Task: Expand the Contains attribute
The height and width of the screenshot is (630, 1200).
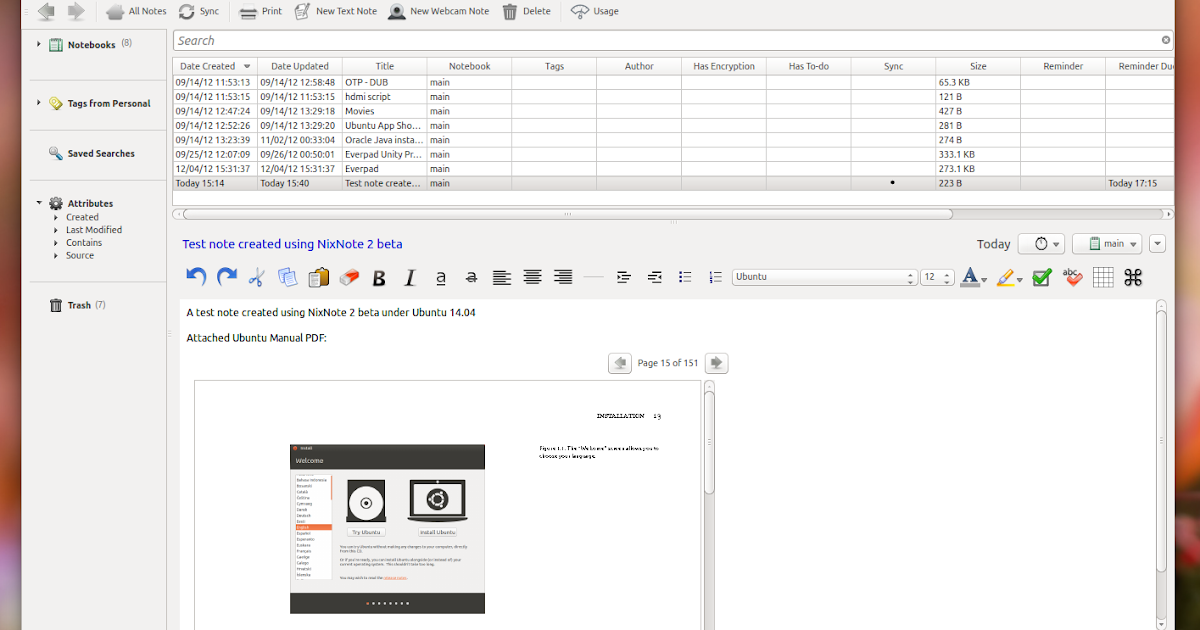Action: click(56, 243)
